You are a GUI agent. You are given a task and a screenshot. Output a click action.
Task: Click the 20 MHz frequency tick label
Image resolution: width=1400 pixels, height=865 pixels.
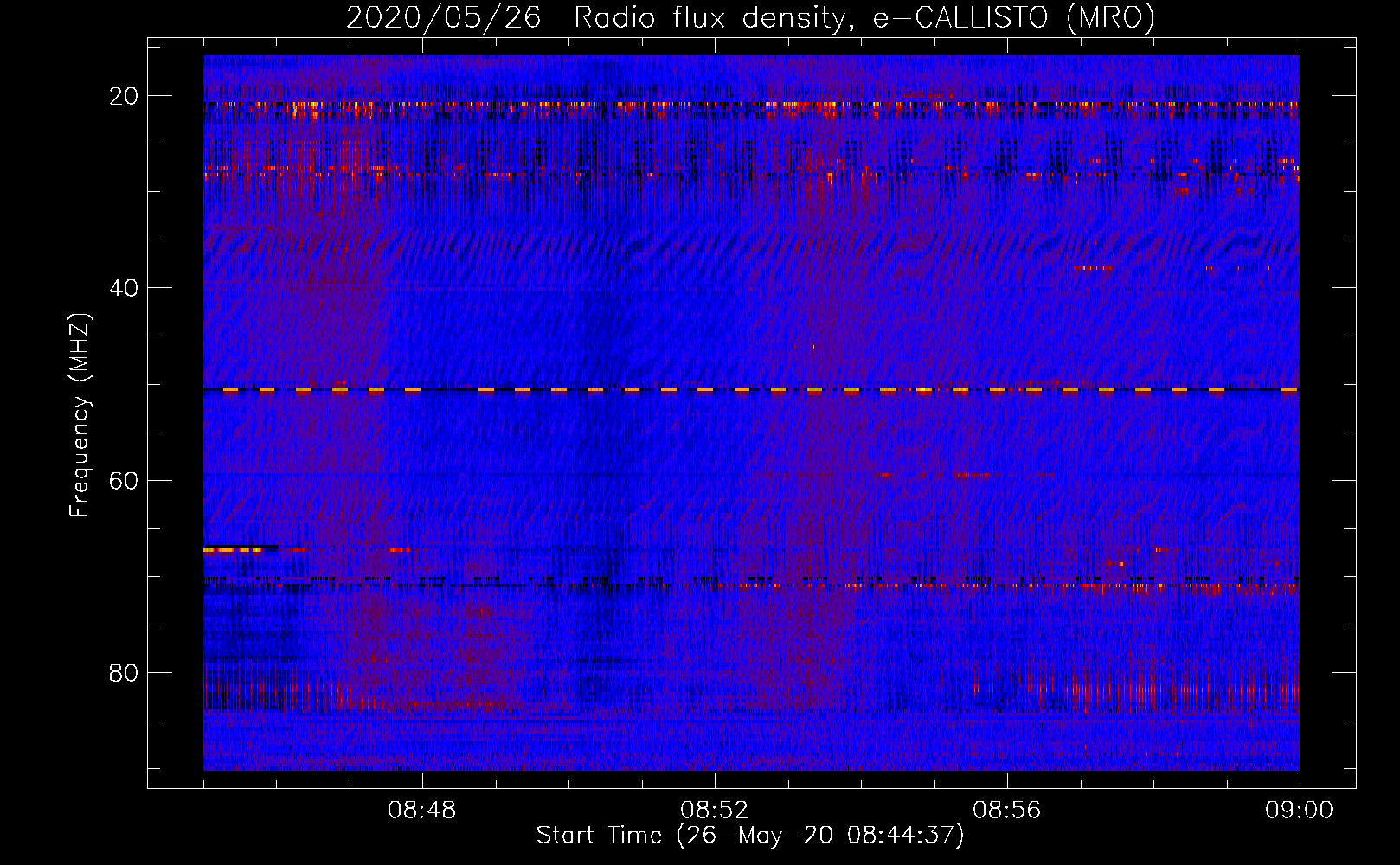click(124, 96)
